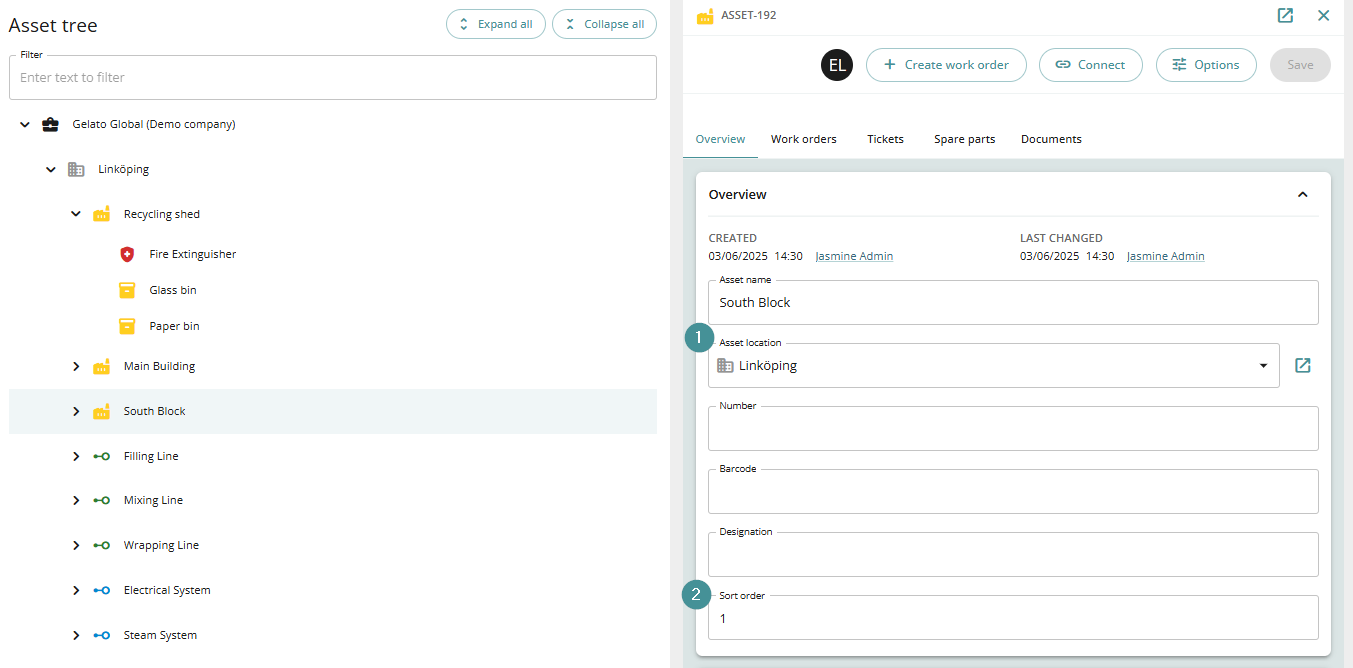Select the Gelato Global briefcase icon
This screenshot has height=668, width=1353.
click(x=50, y=124)
